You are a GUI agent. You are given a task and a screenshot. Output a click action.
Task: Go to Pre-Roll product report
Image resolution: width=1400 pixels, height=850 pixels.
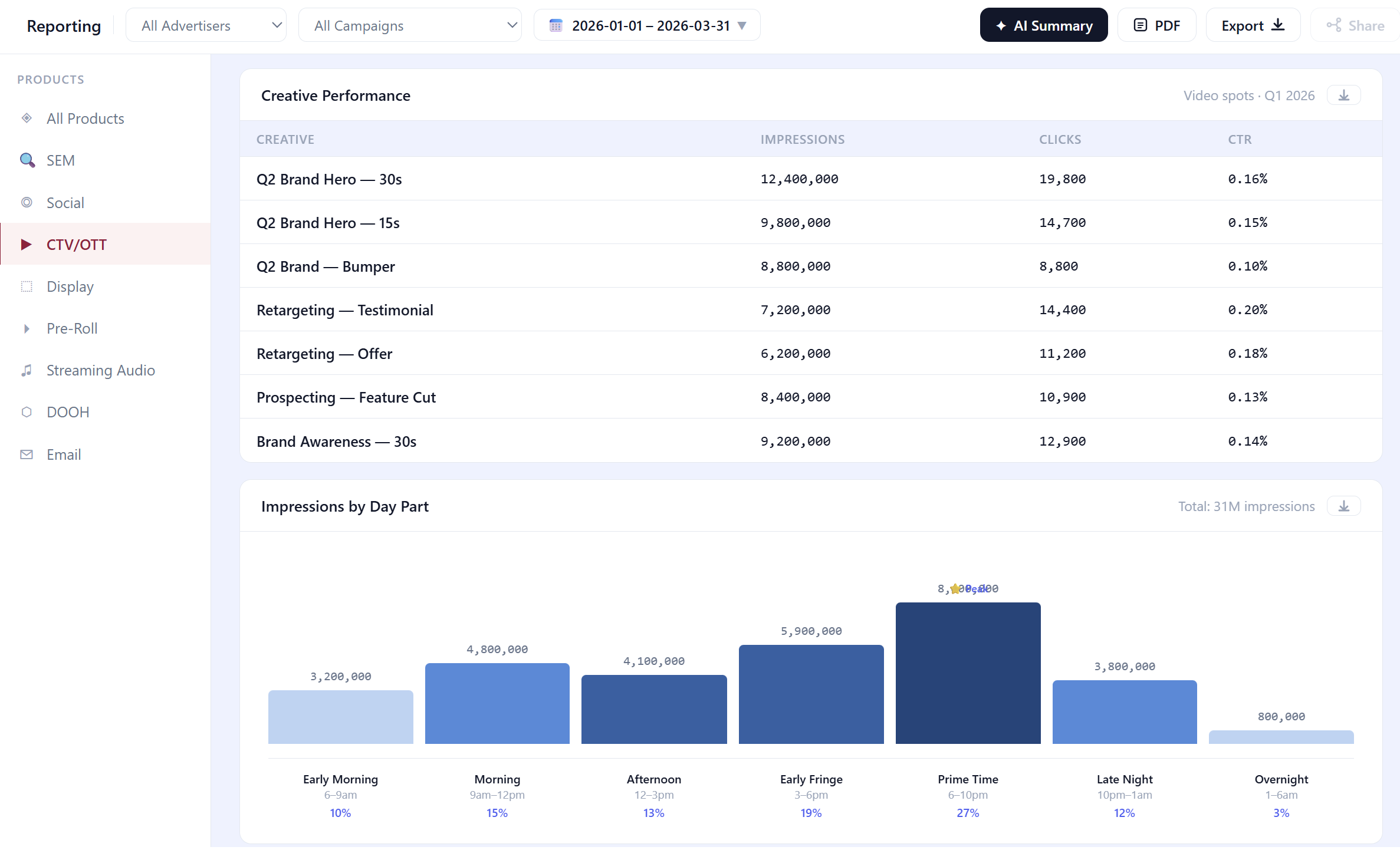point(105,328)
